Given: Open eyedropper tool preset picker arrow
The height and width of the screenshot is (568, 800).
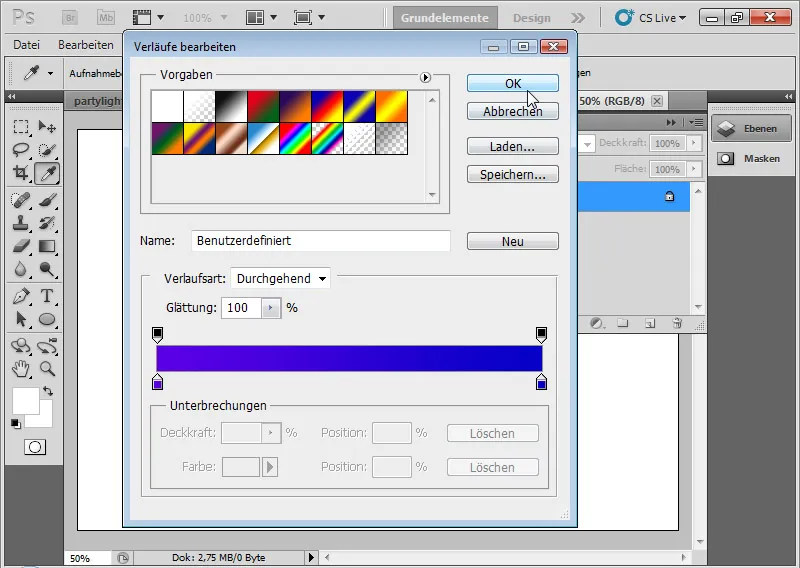Looking at the screenshot, I should coord(50,73).
